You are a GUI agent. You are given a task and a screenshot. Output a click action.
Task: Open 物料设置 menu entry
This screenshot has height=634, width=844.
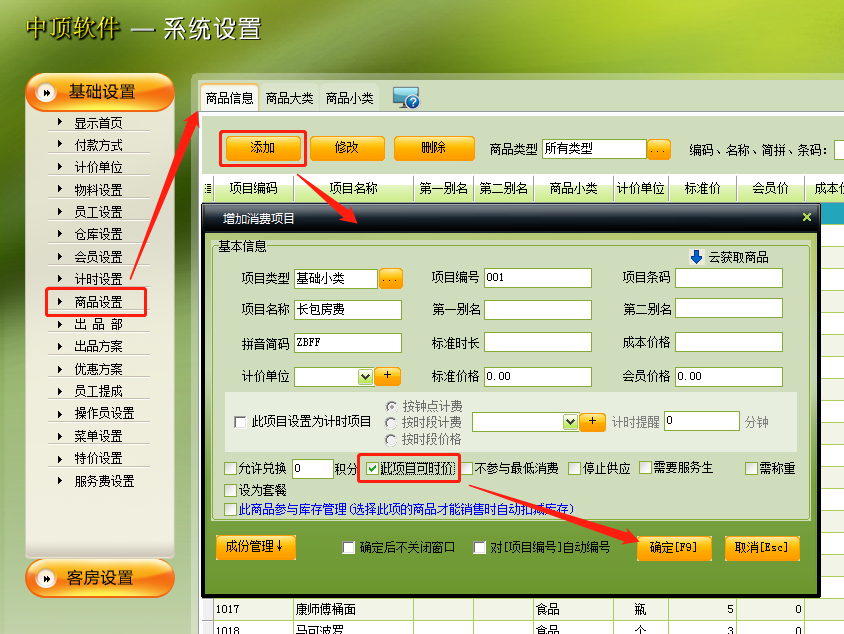(x=98, y=189)
